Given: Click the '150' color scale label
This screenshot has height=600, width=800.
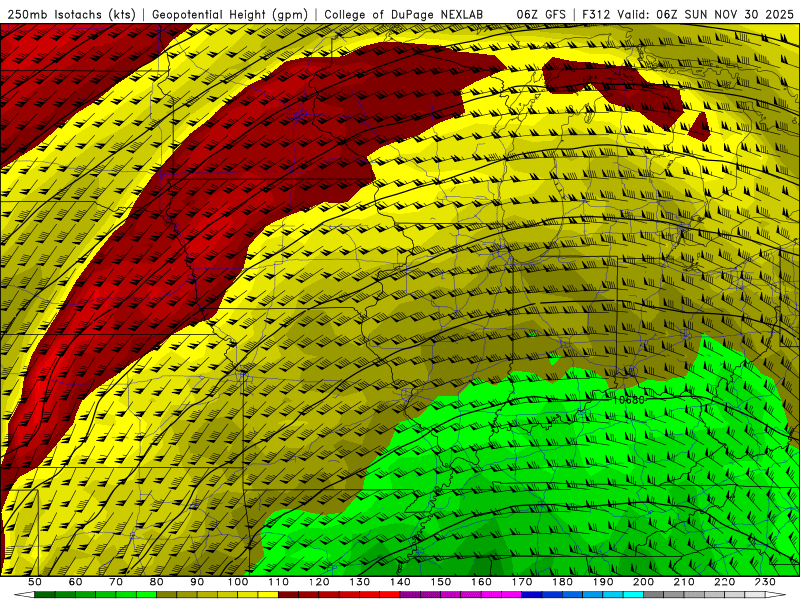Looking at the screenshot, I should [441, 582].
